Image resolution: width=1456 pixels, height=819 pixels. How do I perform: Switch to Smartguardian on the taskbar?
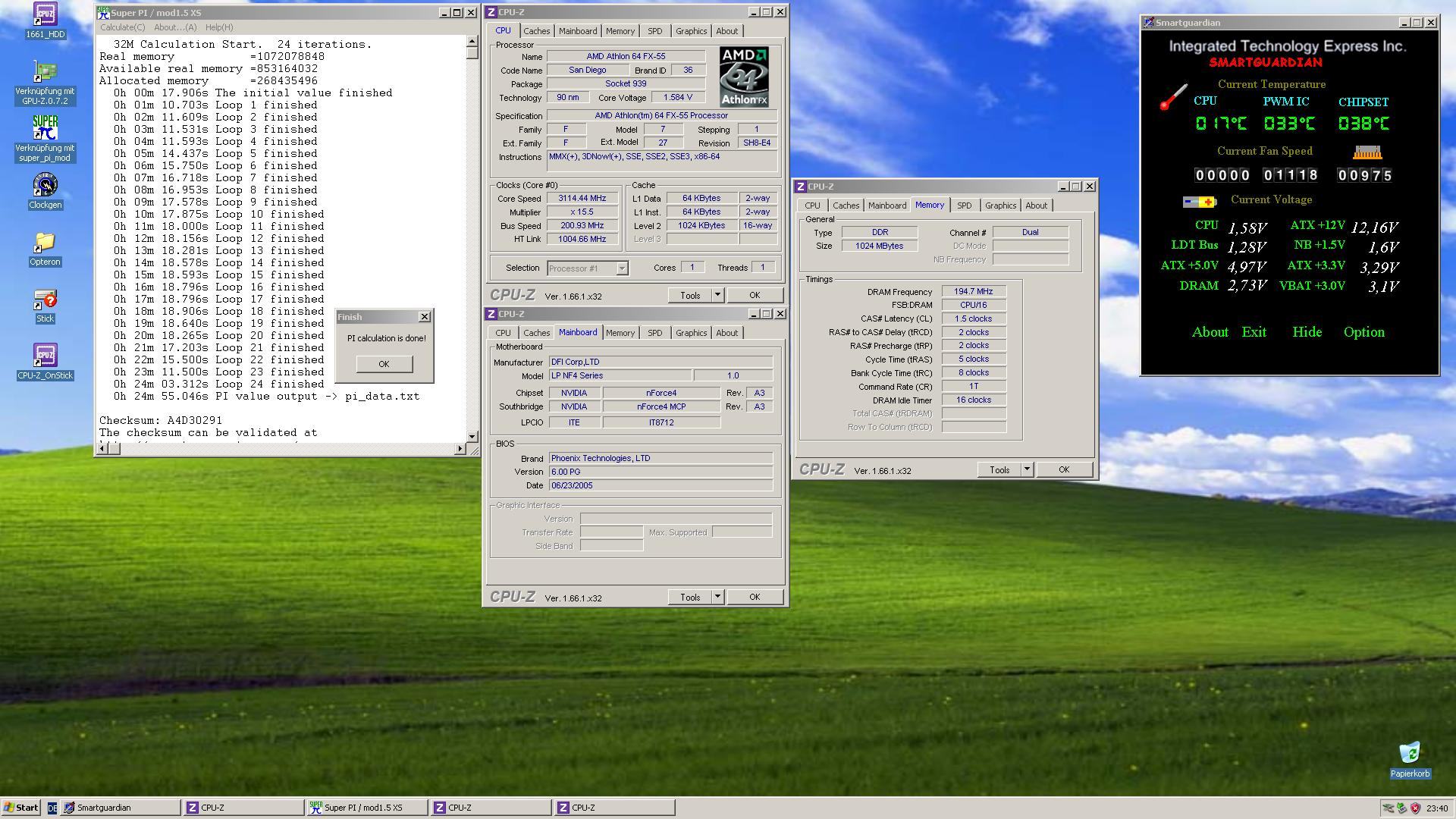(121, 808)
